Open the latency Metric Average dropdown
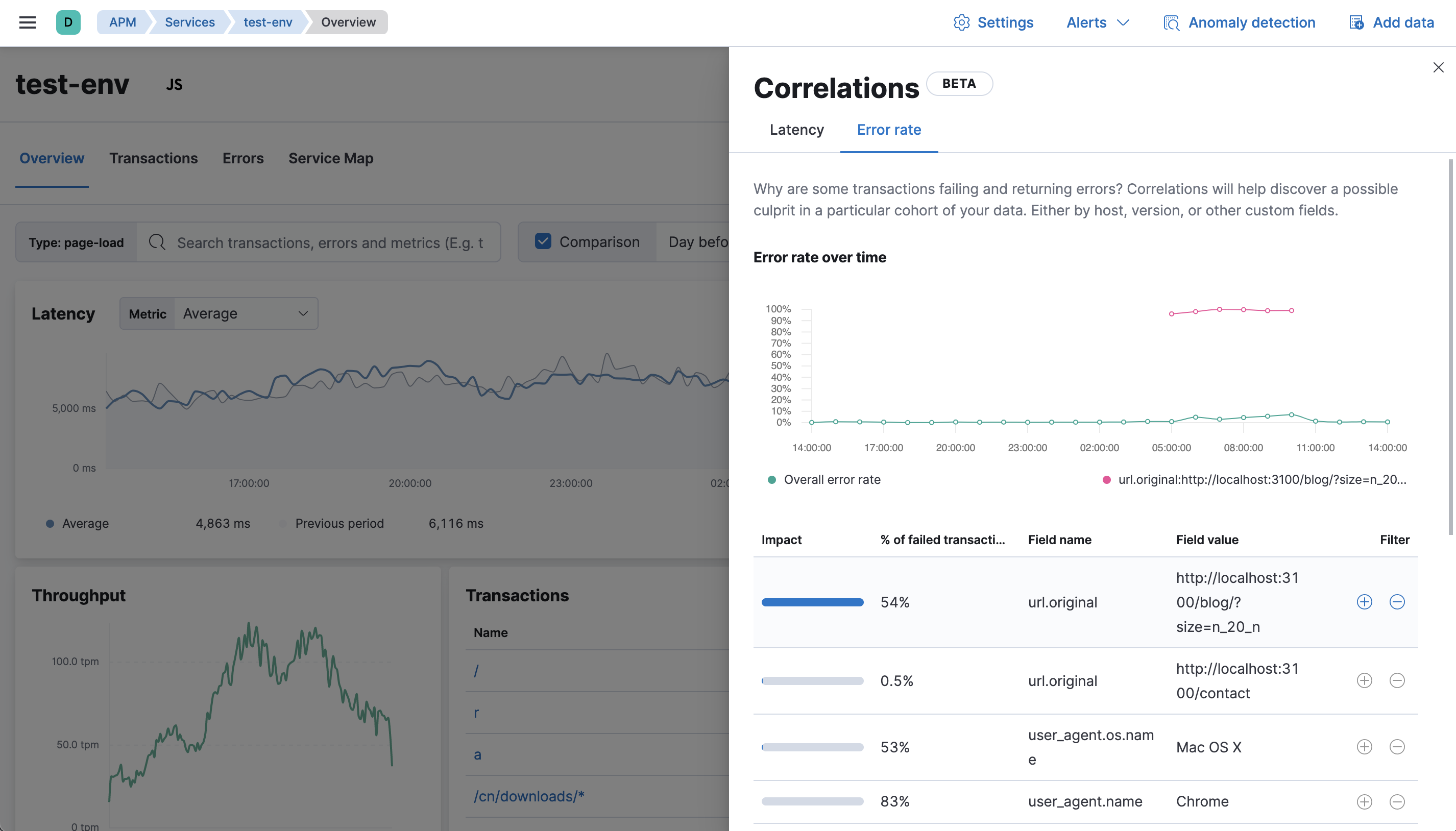 (x=245, y=313)
